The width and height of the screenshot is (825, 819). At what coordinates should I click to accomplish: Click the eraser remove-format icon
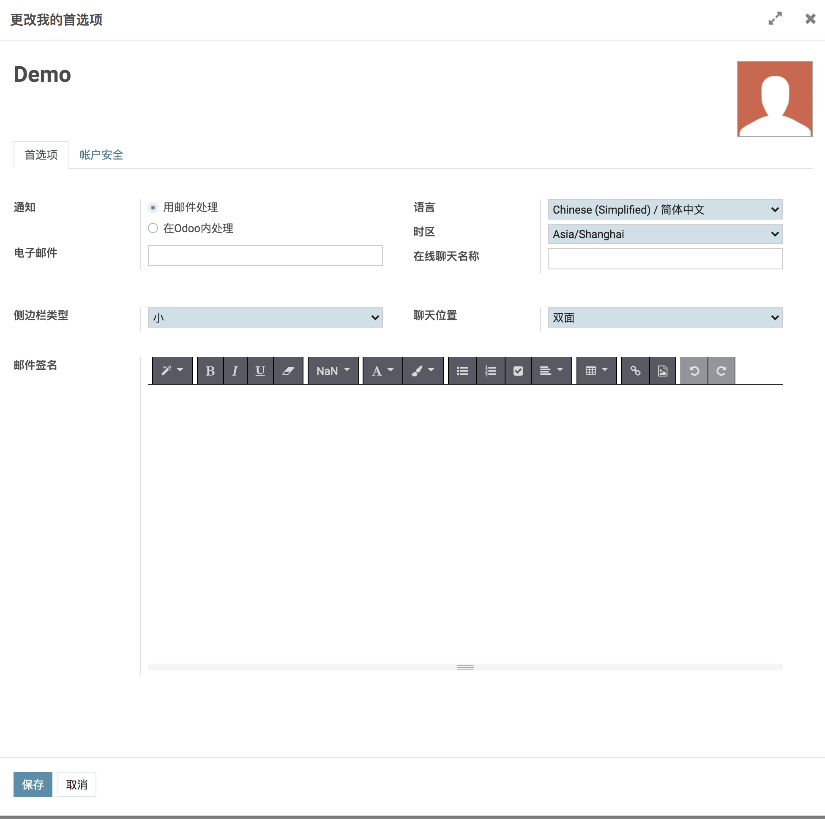(x=289, y=371)
